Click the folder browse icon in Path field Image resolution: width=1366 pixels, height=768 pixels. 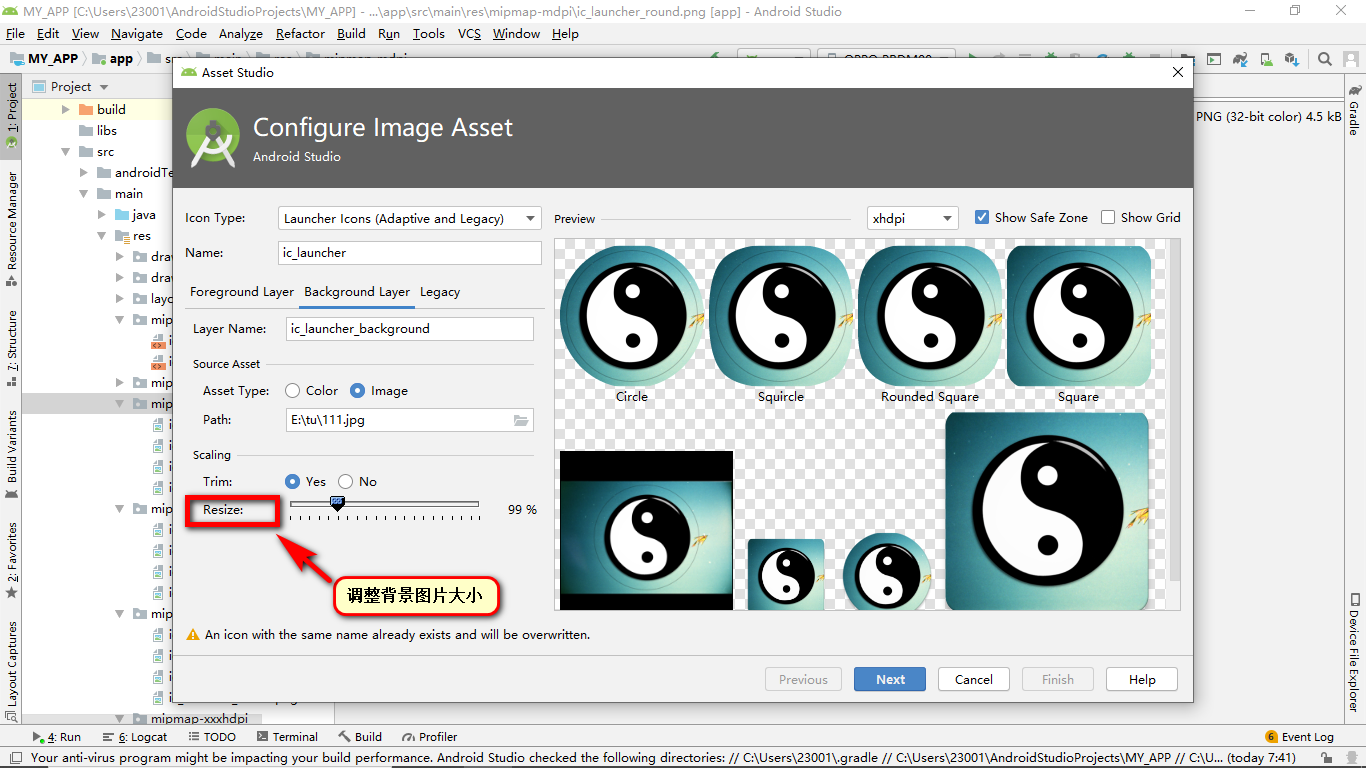521,420
